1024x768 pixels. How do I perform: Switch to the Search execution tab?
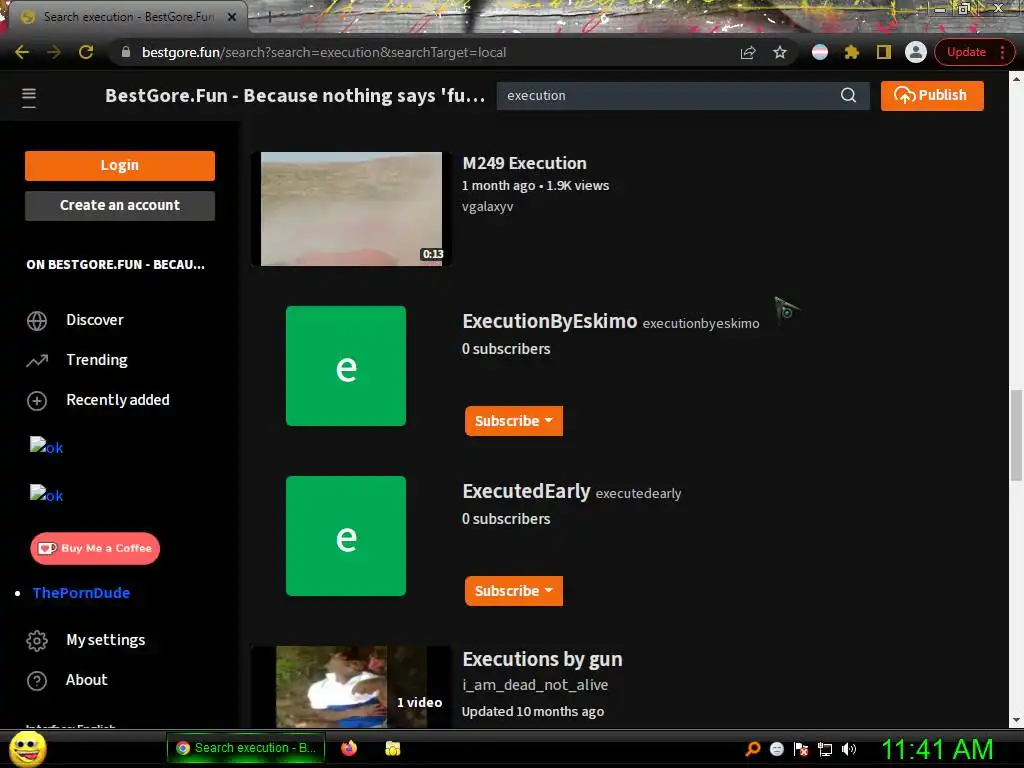(x=128, y=17)
